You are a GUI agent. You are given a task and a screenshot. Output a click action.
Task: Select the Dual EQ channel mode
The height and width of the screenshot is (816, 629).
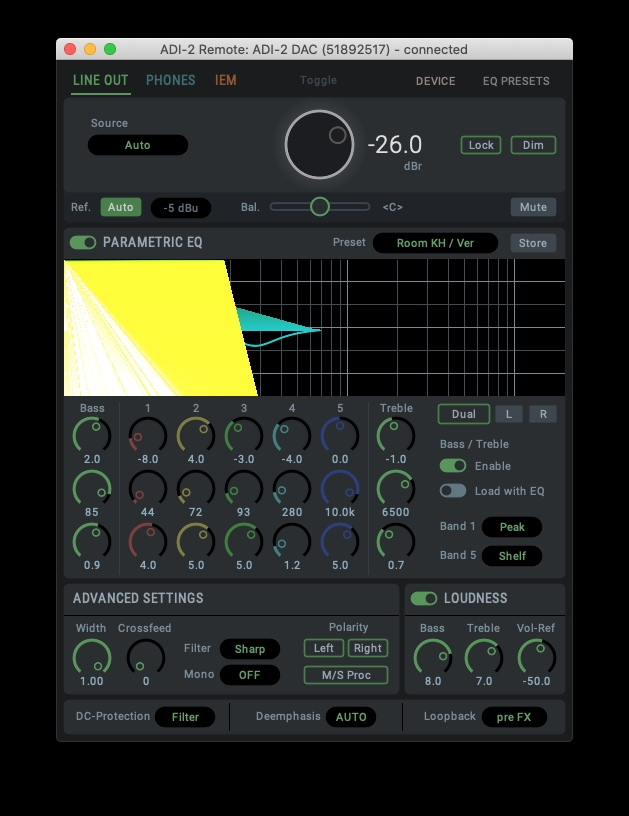464,414
